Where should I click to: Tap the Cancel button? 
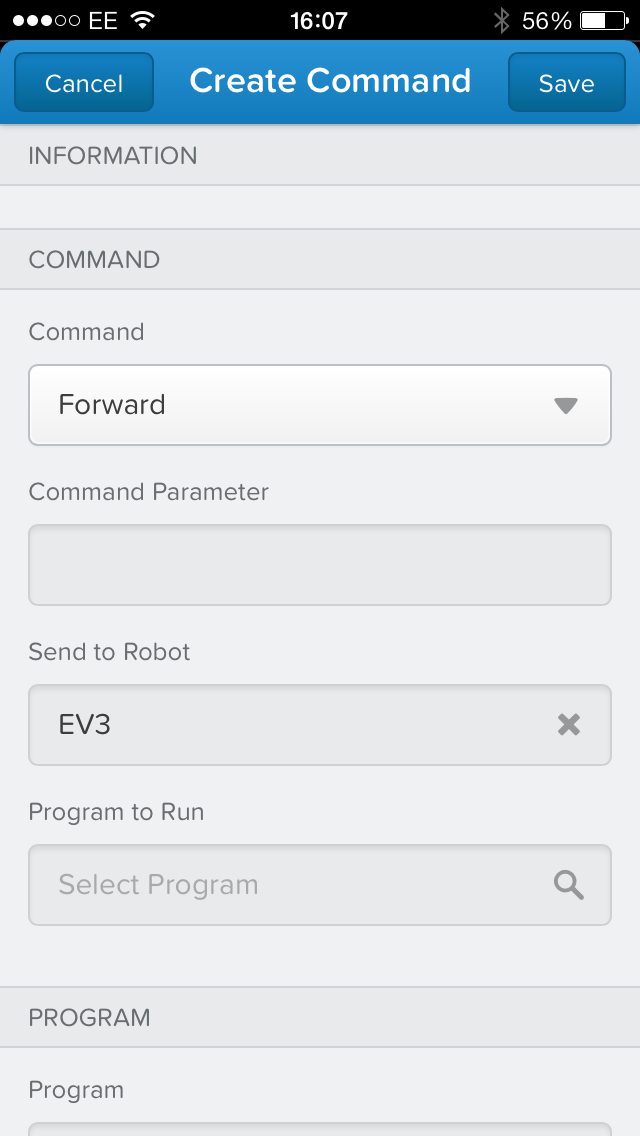pos(84,83)
